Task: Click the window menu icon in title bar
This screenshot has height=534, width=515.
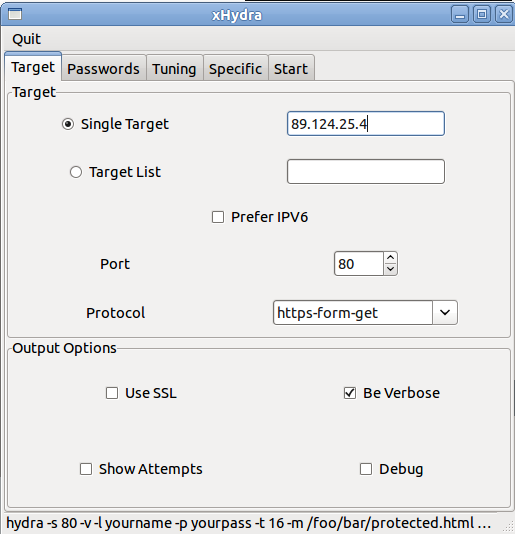Action: click(x=15, y=14)
